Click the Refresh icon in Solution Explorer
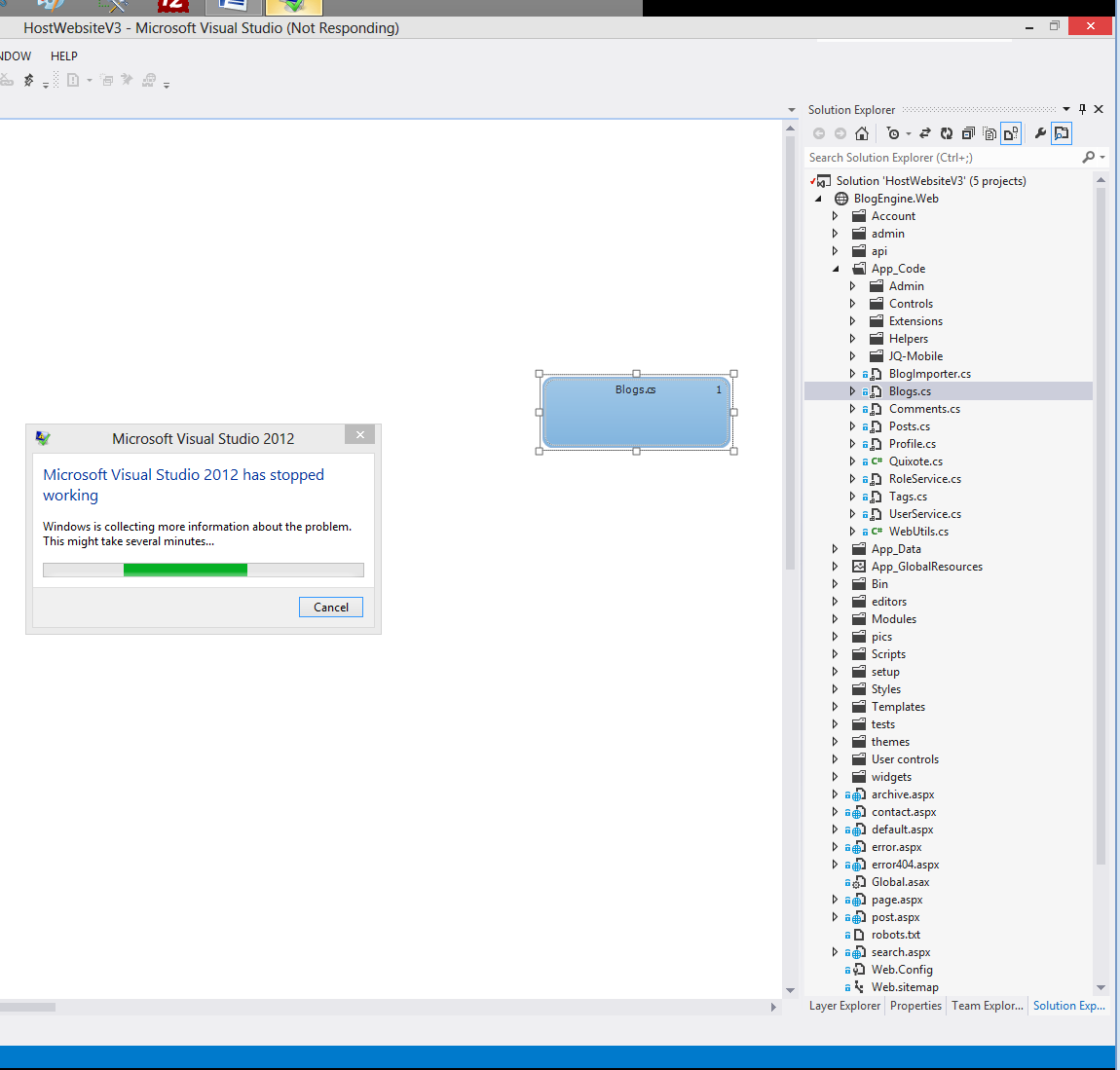 click(947, 133)
